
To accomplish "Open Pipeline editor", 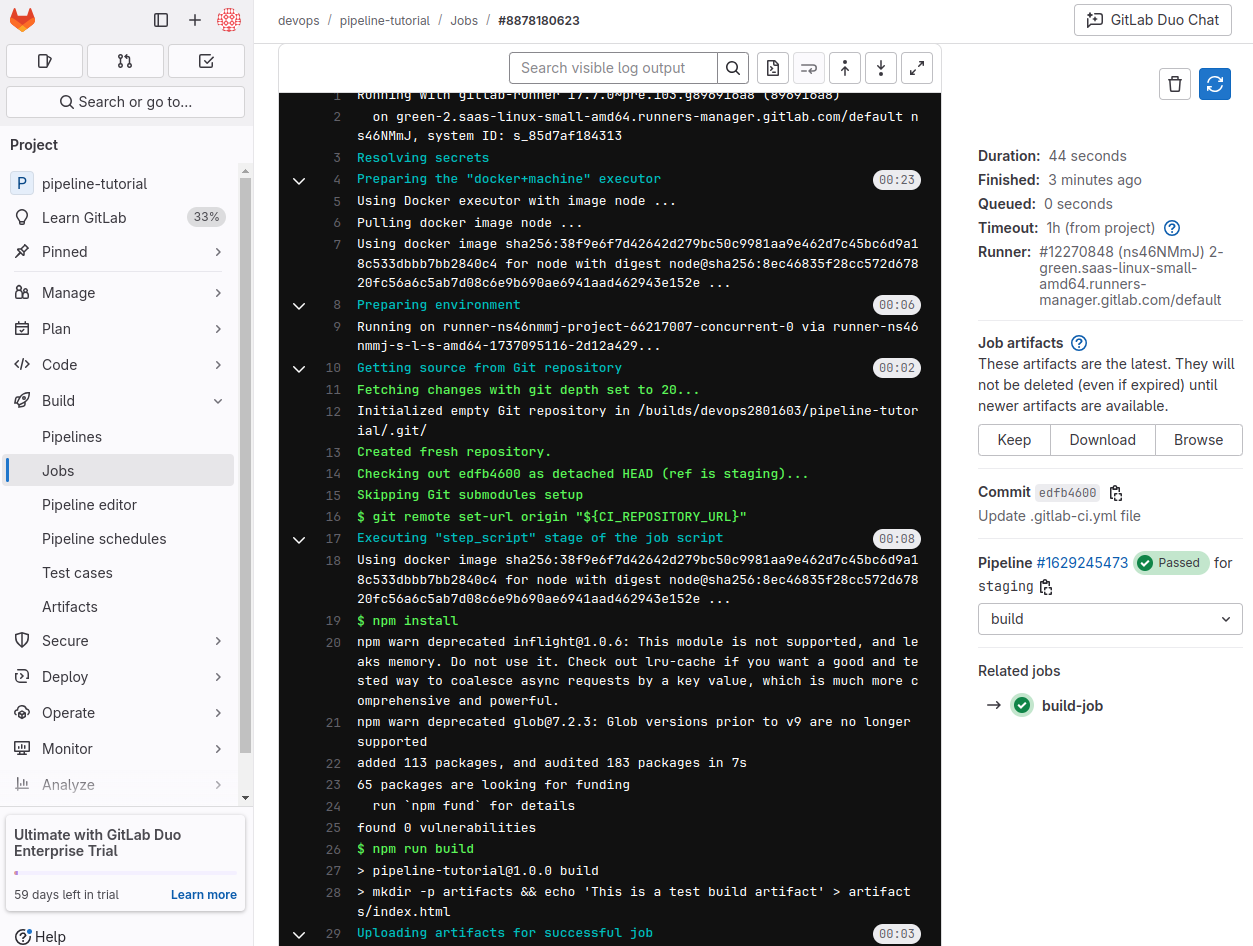I will [120, 505].
